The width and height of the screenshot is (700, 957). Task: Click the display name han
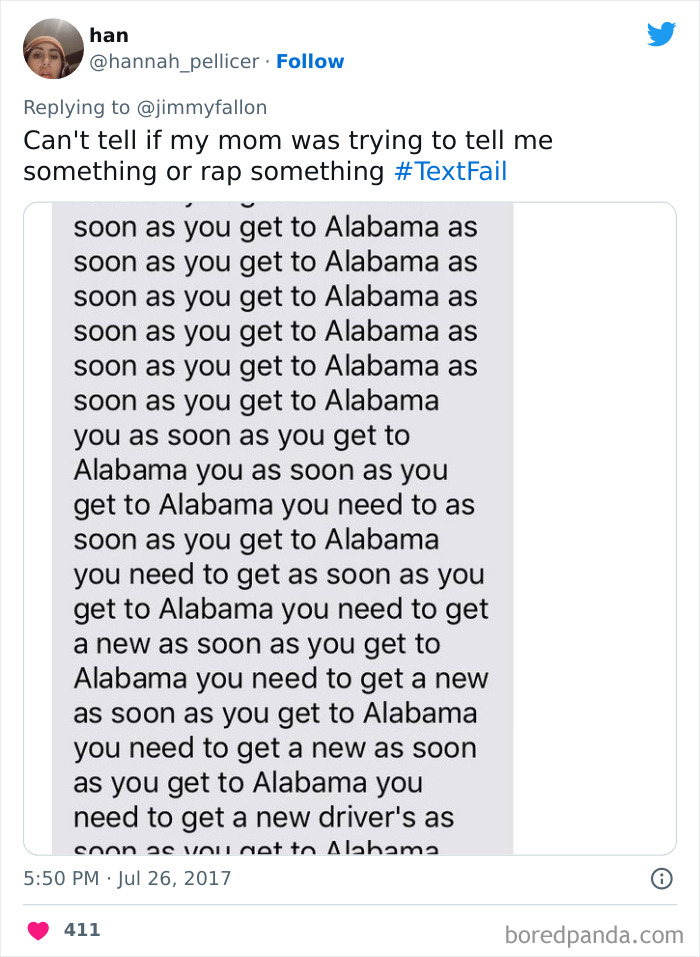coord(108,35)
